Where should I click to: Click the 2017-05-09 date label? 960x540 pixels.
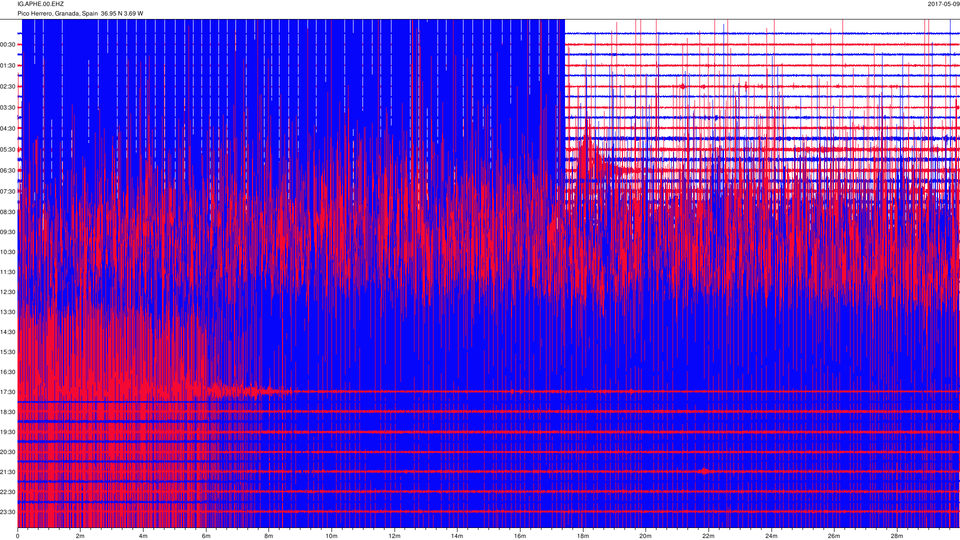[943, 4]
